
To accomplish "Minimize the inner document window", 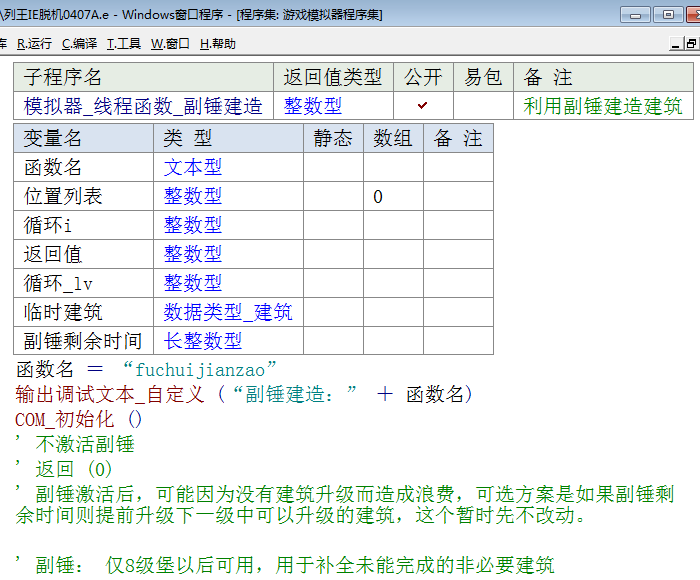I will 675,43.
